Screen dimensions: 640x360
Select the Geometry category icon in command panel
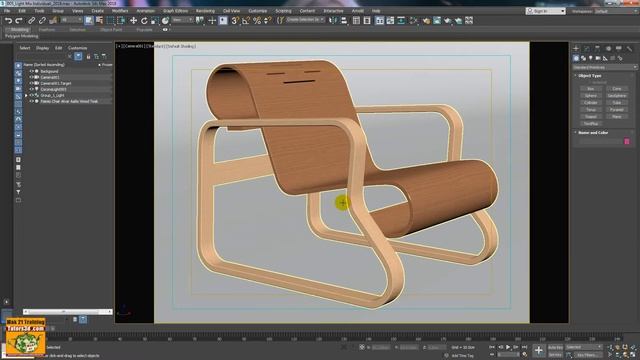[x=576, y=58]
